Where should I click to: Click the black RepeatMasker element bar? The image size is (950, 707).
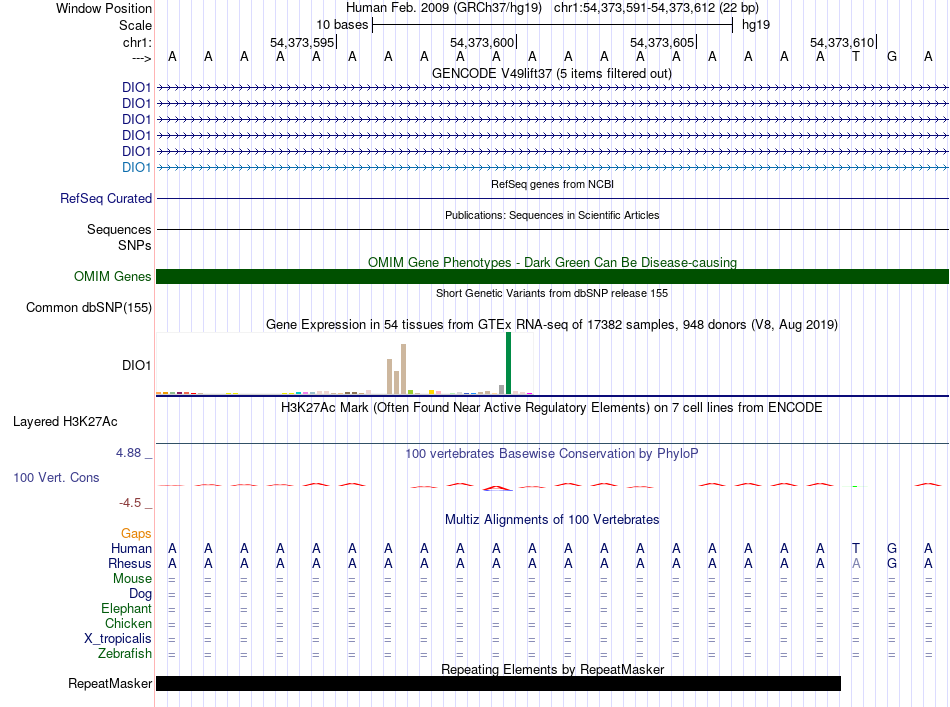pos(498,684)
